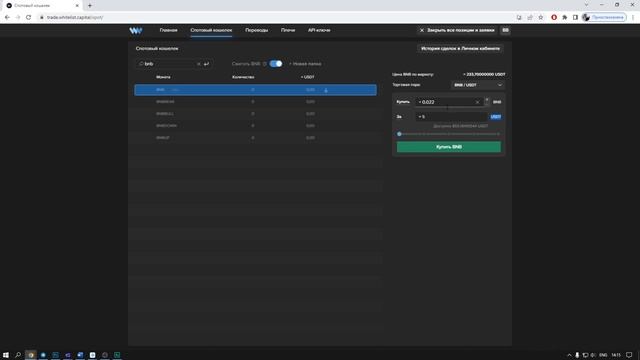Click the microphone icon in the system tray
The image size is (640, 360).
pyautogui.click(x=577, y=355)
